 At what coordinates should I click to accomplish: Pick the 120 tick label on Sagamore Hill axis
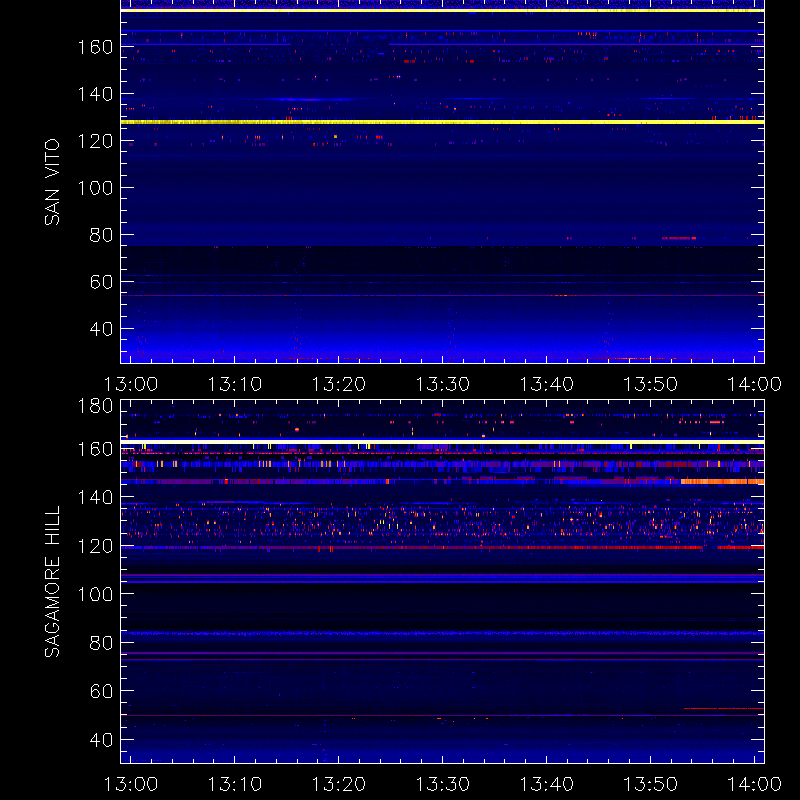tap(95, 546)
